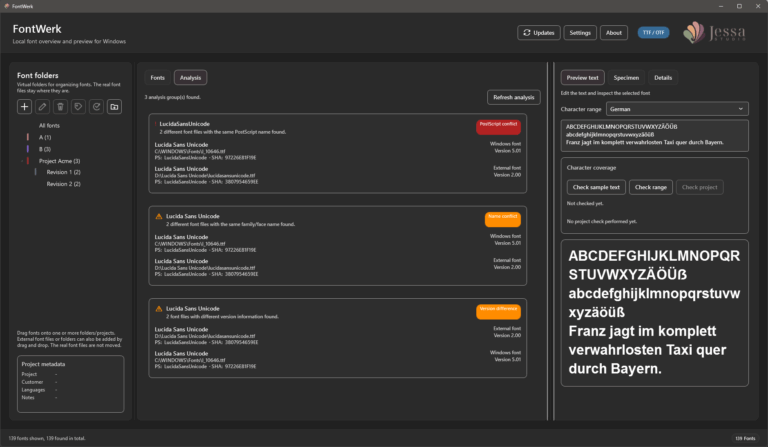Click the refresh icon on Updates button
This screenshot has height=447, width=768.
[527, 32]
